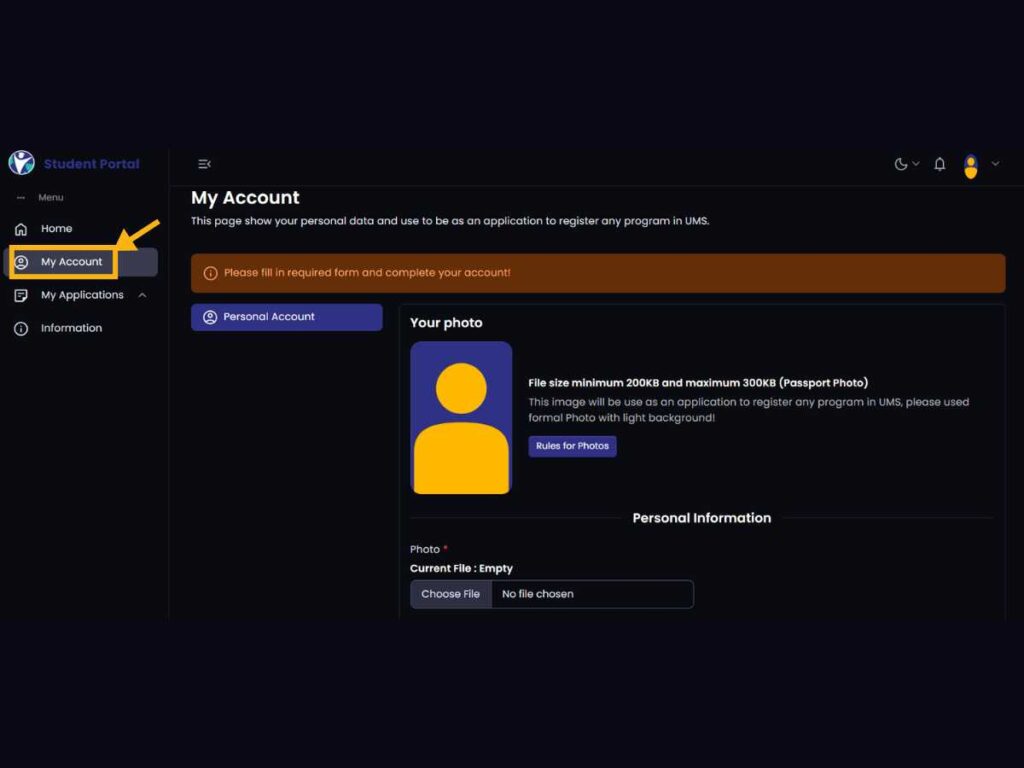Collapse the My Applications chevron
Viewport: 1024px width, 768px height.
pos(142,295)
